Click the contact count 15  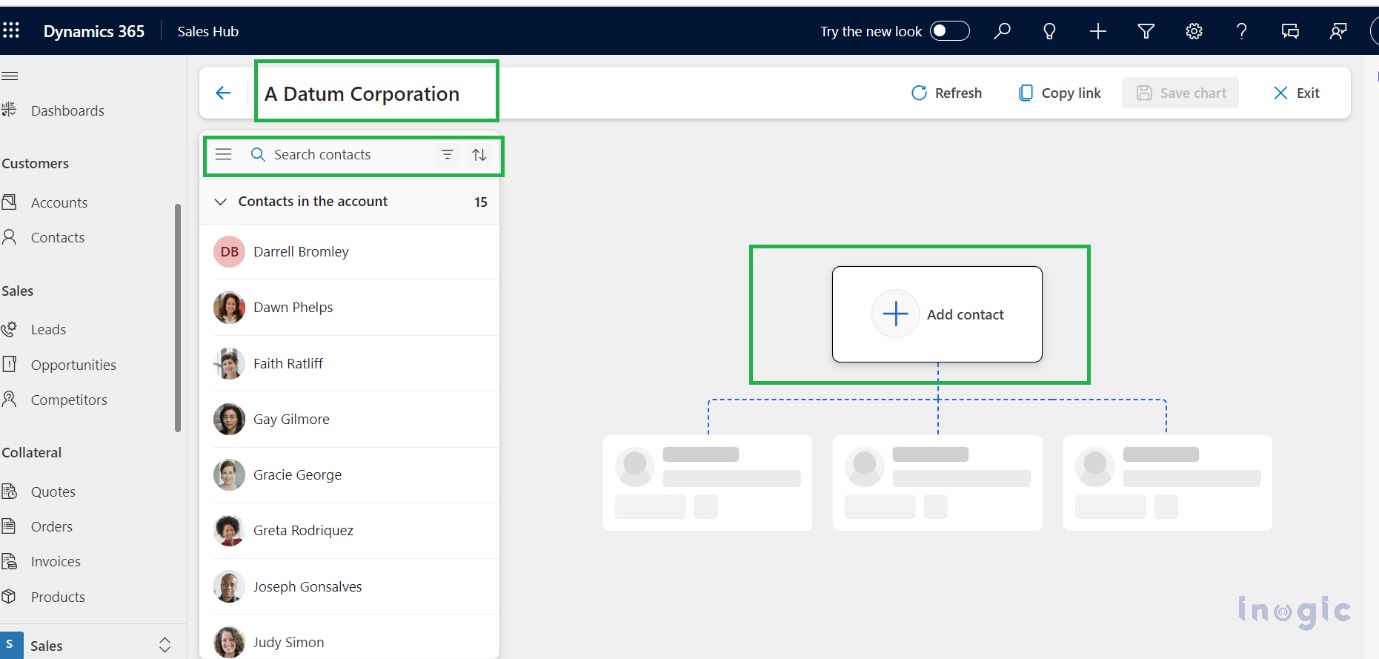click(x=481, y=202)
